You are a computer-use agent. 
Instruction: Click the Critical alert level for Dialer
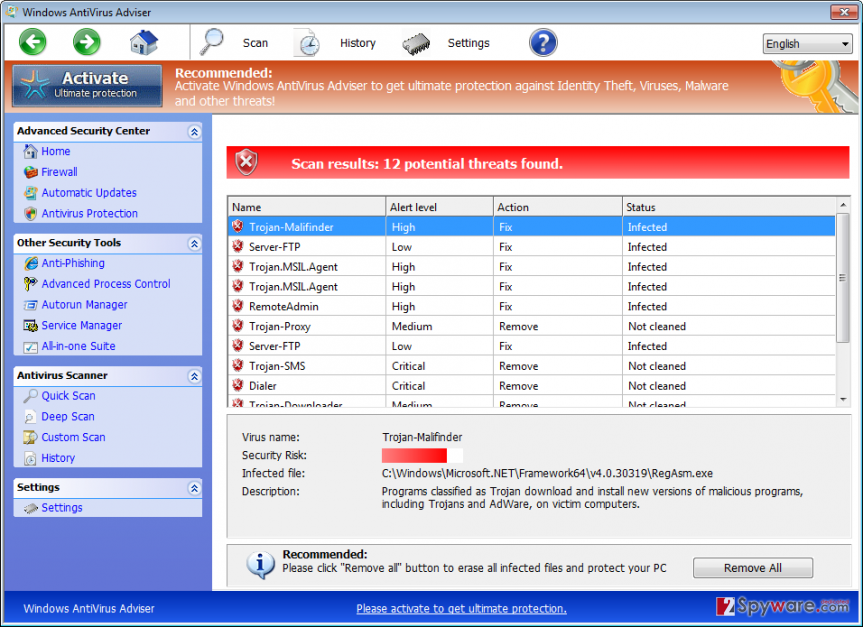(408, 386)
